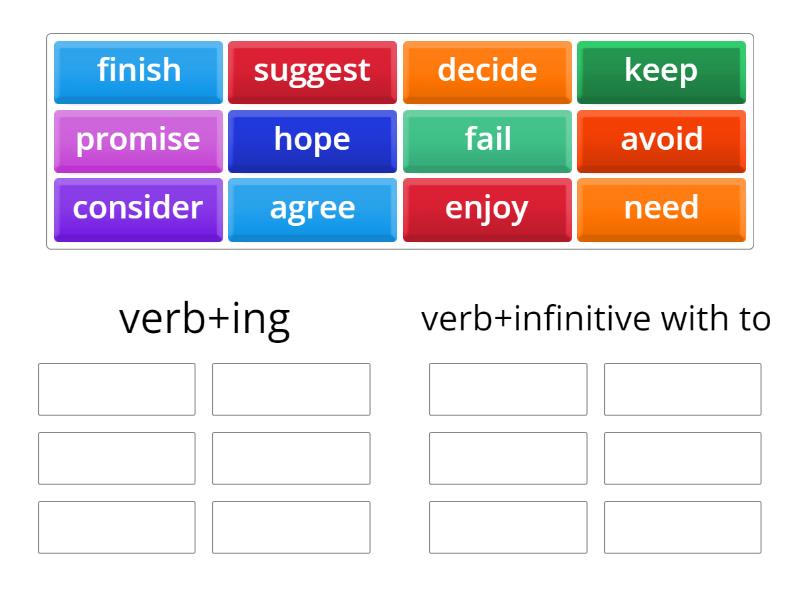
Task: Click the red "enjoy" tile
Action: tap(487, 209)
